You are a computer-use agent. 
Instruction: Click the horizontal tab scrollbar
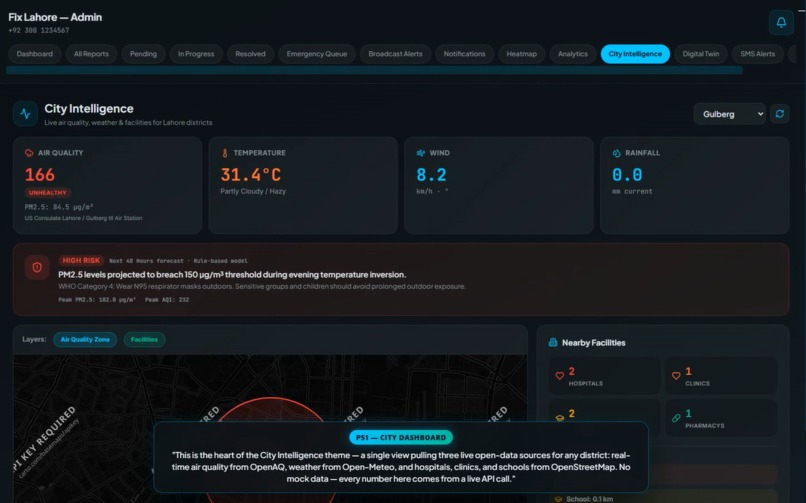pos(374,70)
